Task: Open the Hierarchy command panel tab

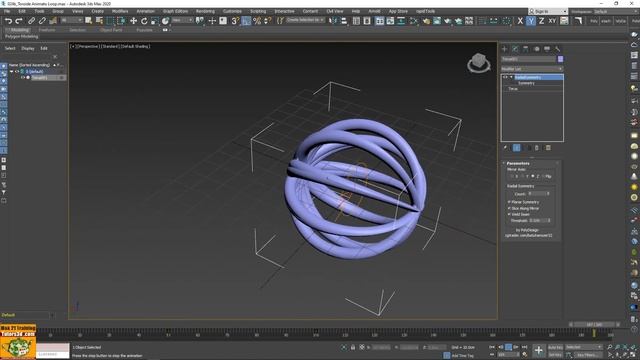Action: (x=526, y=49)
